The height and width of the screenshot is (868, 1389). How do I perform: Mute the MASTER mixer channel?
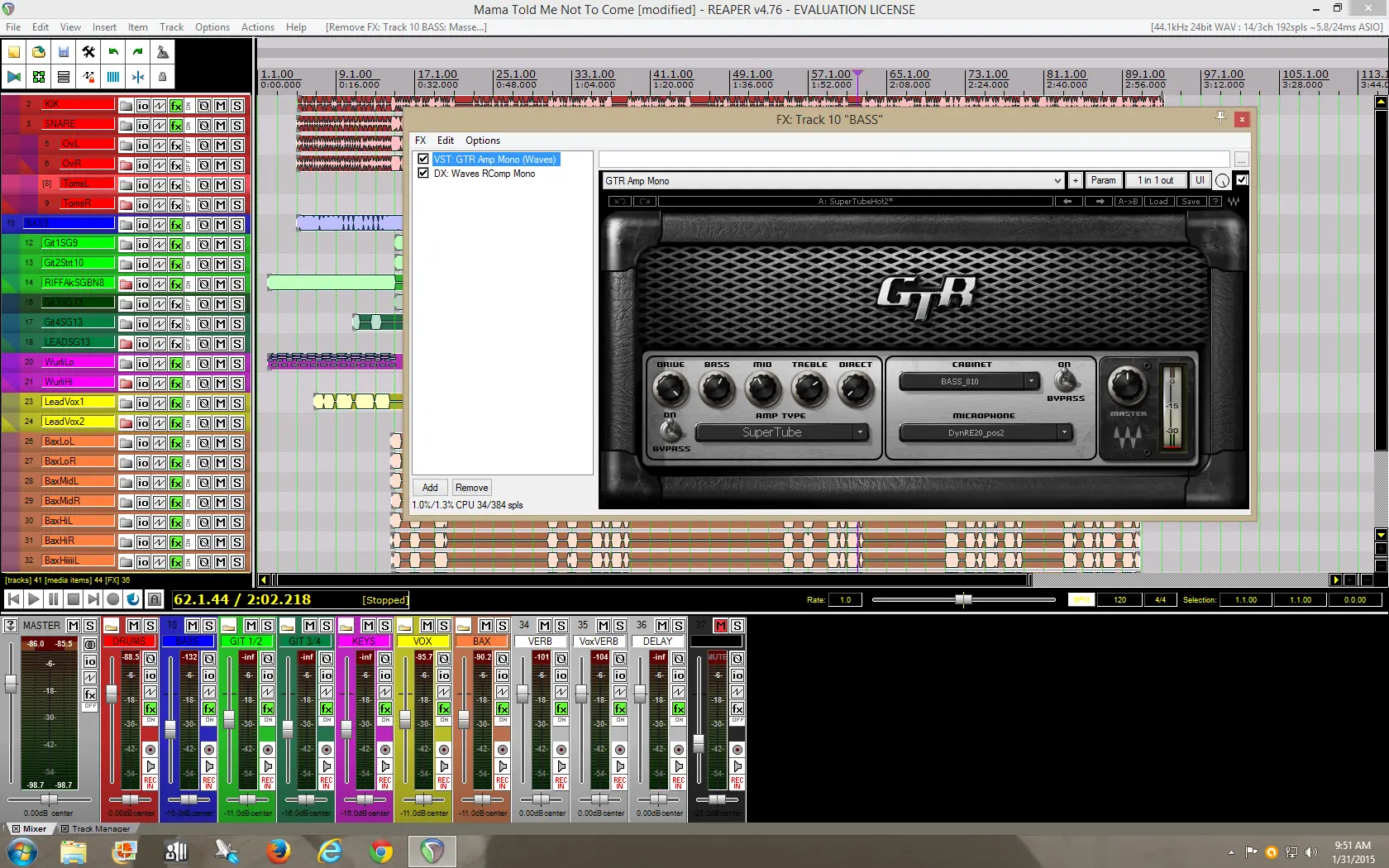(x=74, y=626)
